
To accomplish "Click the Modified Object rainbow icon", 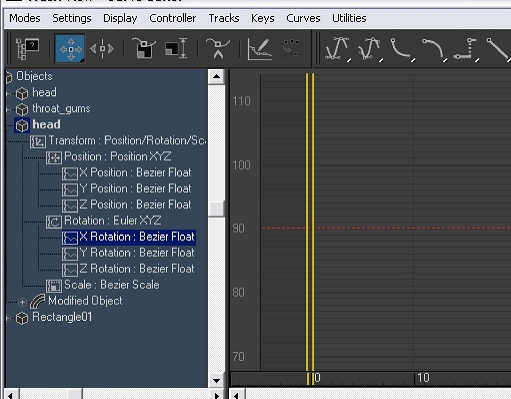I will (37, 302).
